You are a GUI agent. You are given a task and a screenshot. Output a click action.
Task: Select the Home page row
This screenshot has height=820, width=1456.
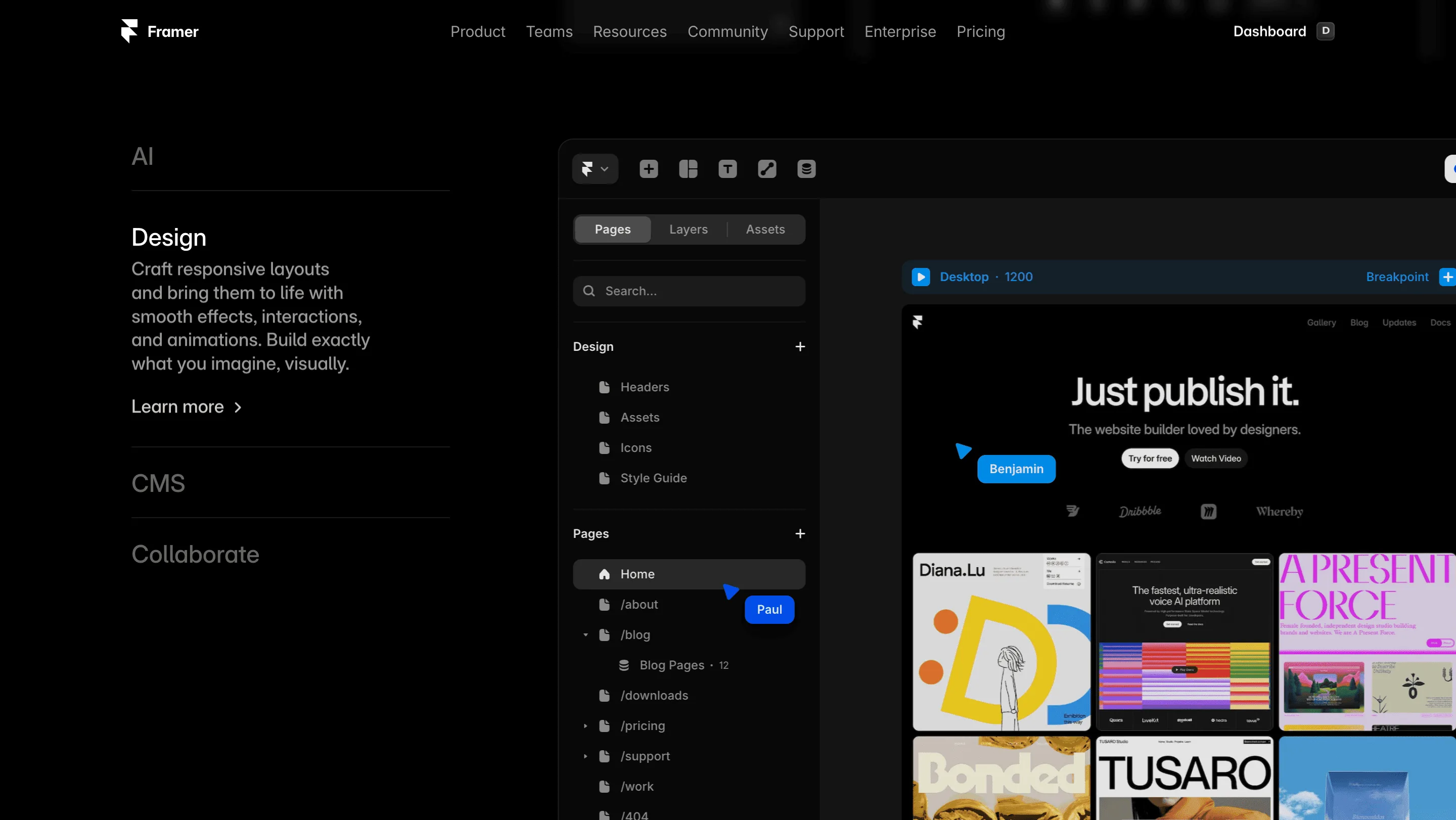pyautogui.click(x=689, y=574)
